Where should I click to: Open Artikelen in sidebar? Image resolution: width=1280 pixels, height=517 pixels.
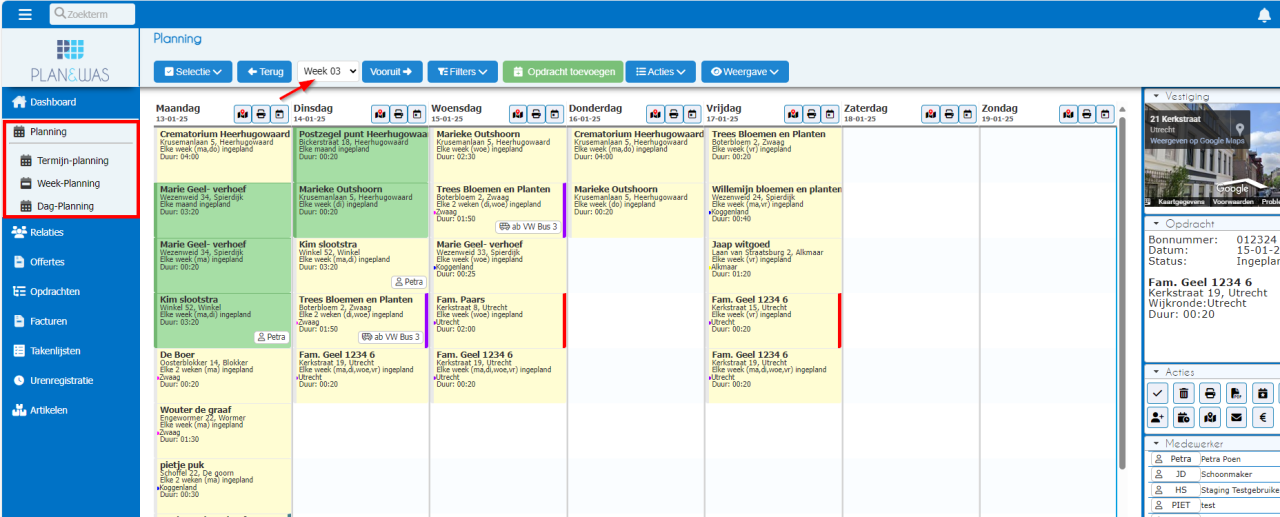(70, 410)
